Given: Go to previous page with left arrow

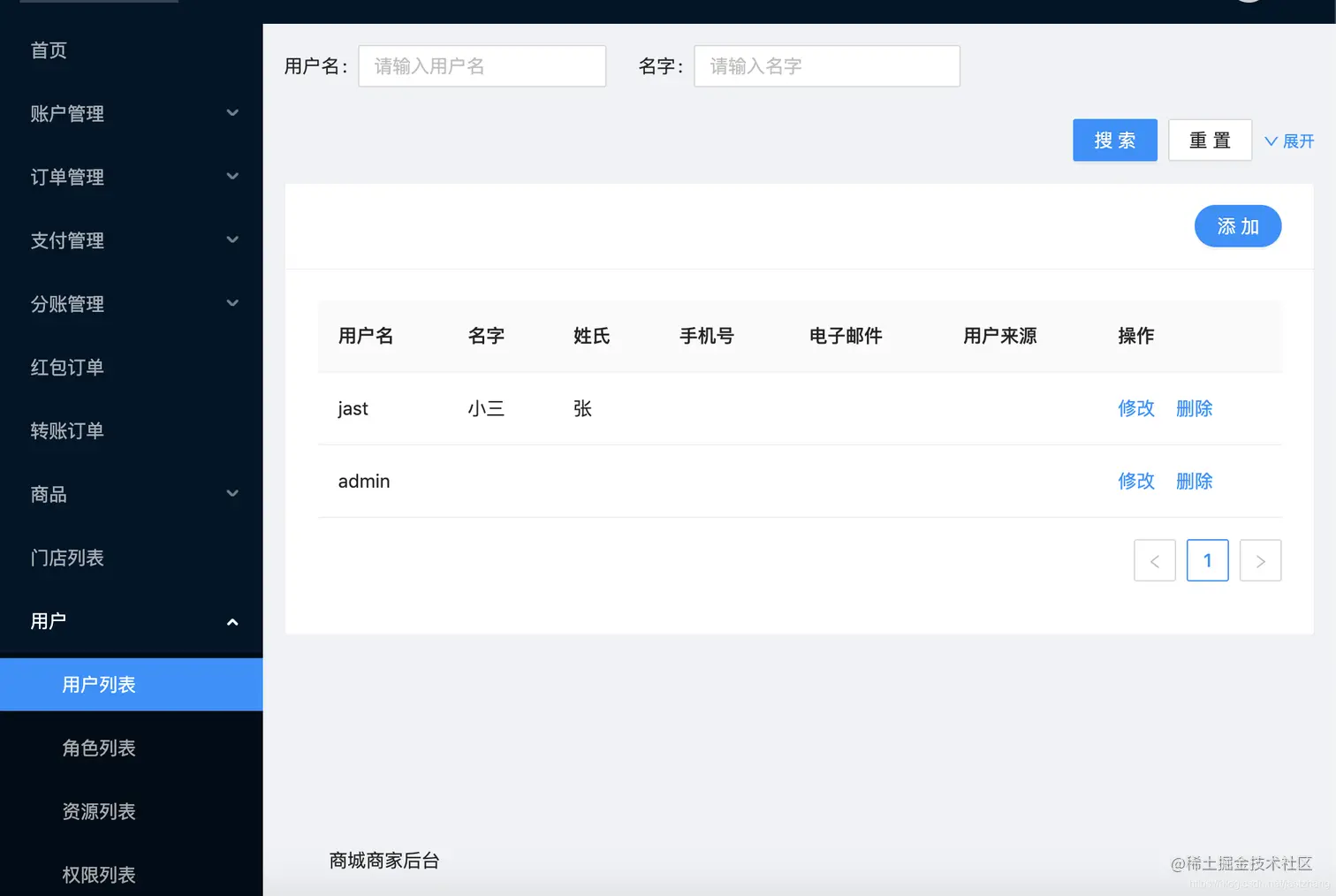Looking at the screenshot, I should (x=1155, y=560).
